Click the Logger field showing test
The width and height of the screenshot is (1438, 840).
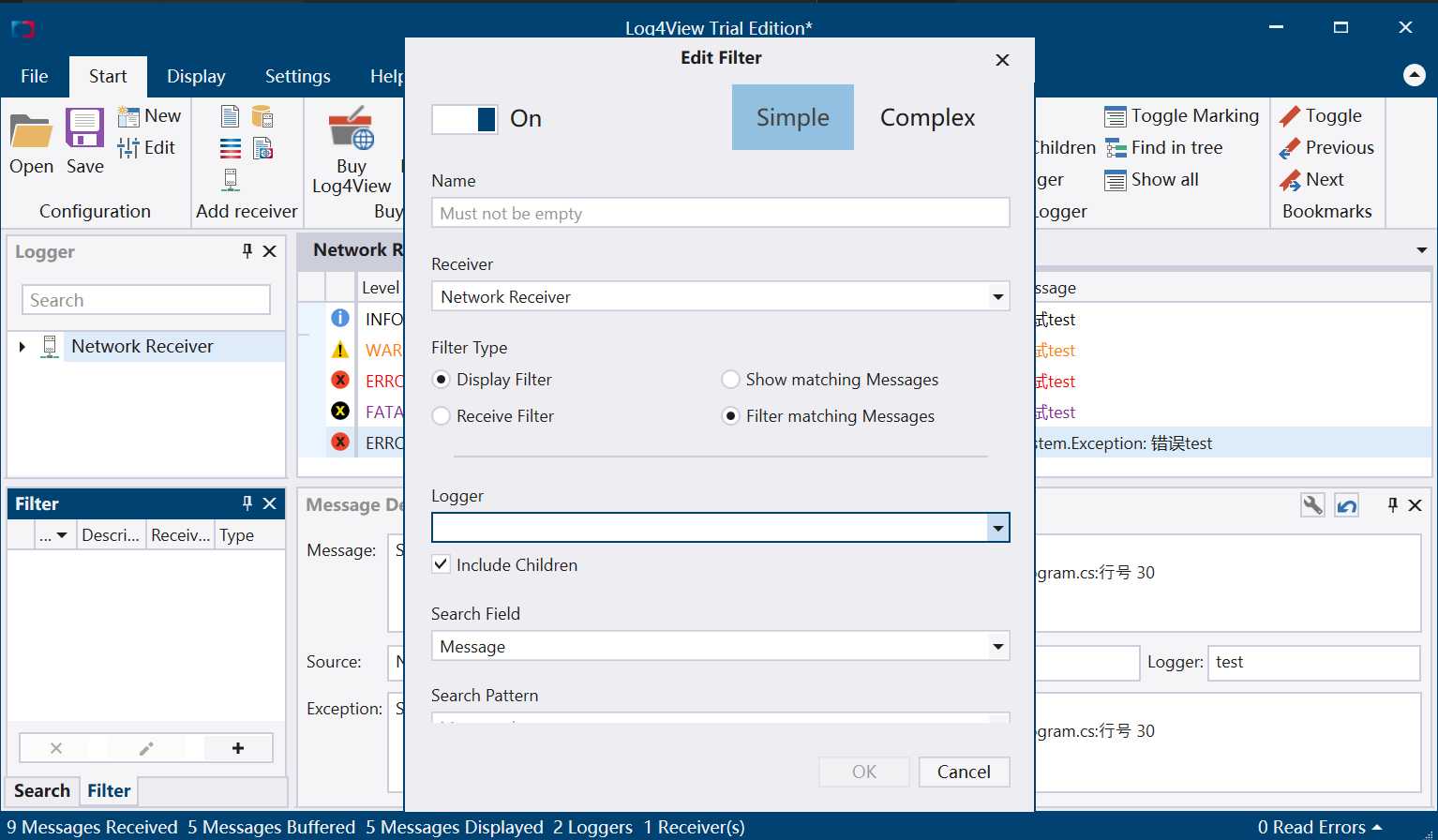point(1313,662)
